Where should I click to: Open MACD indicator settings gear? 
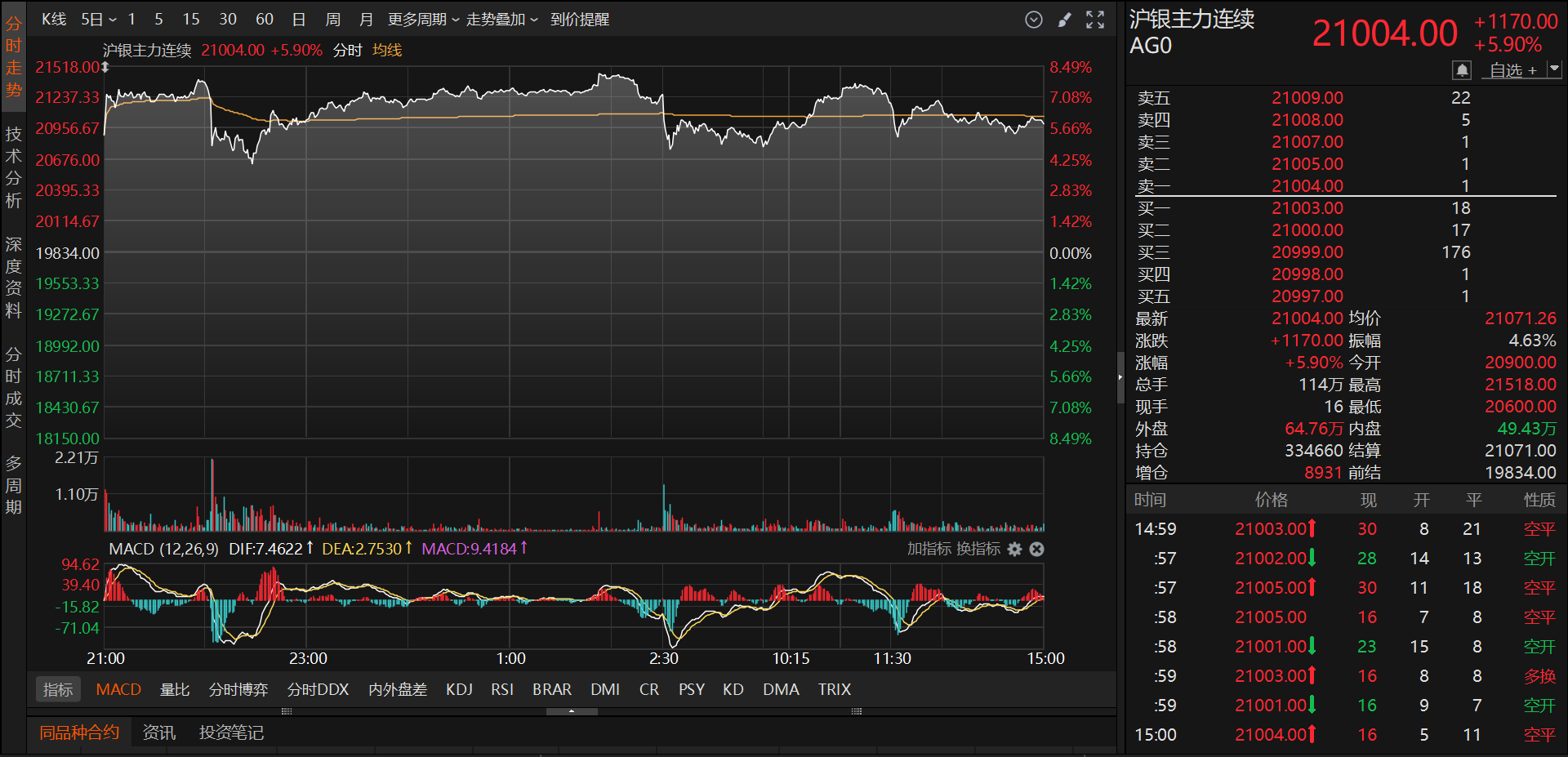[1014, 549]
